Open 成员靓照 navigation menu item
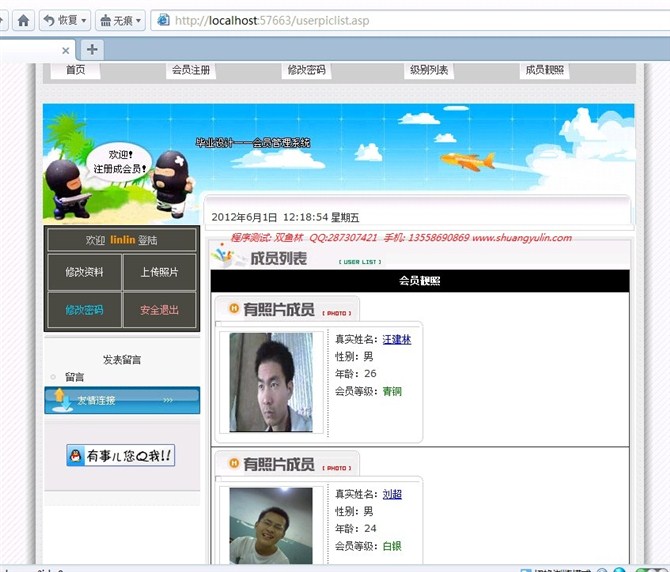The height and width of the screenshot is (572, 670). point(545,70)
